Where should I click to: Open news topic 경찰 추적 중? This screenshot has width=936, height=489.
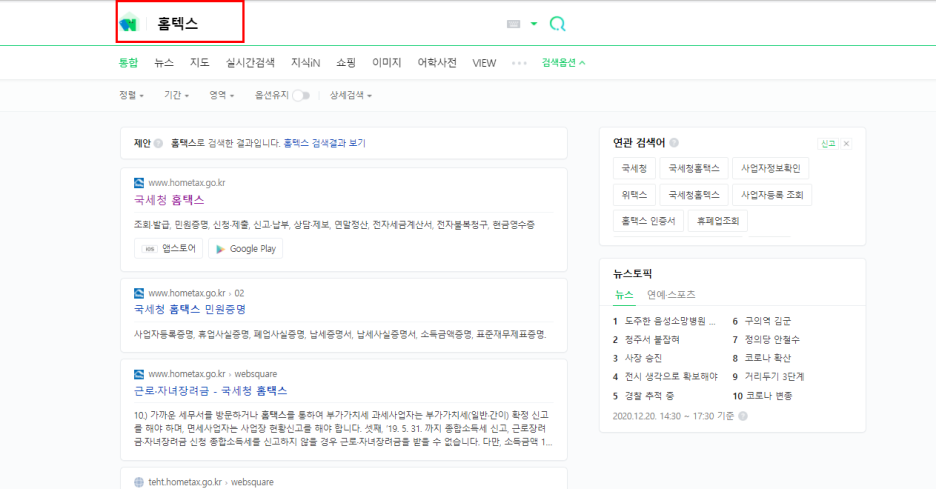click(649, 396)
